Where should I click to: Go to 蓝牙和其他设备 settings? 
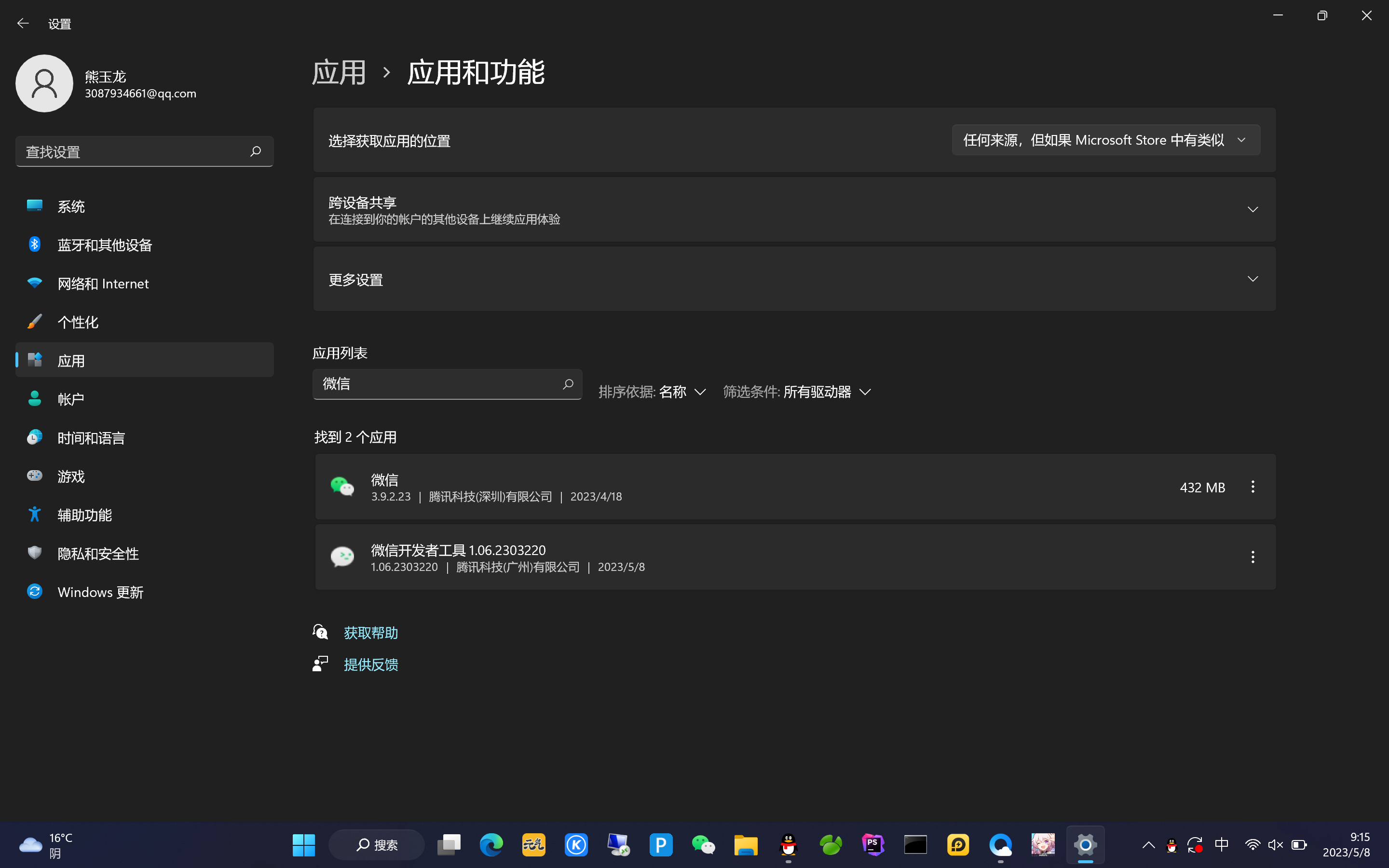(x=105, y=245)
